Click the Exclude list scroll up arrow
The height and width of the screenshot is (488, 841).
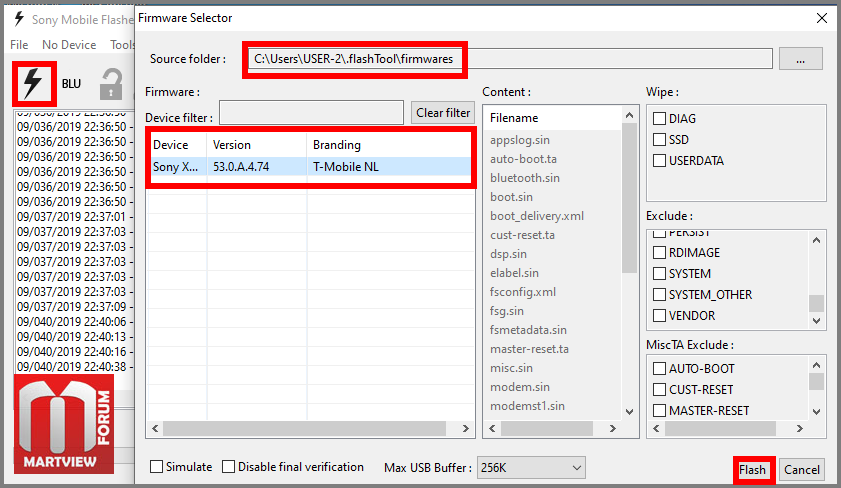pos(816,240)
